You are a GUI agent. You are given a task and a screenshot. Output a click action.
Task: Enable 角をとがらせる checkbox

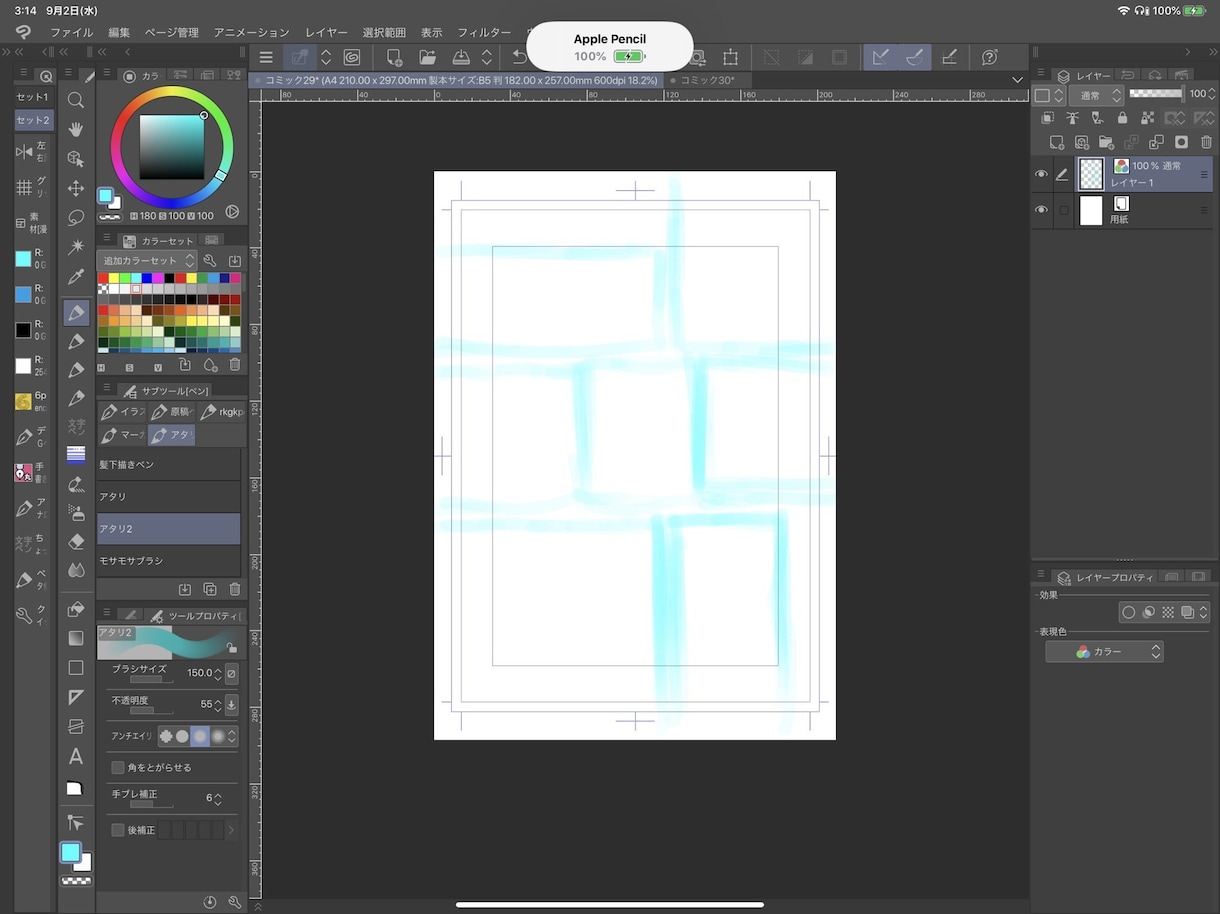(118, 767)
